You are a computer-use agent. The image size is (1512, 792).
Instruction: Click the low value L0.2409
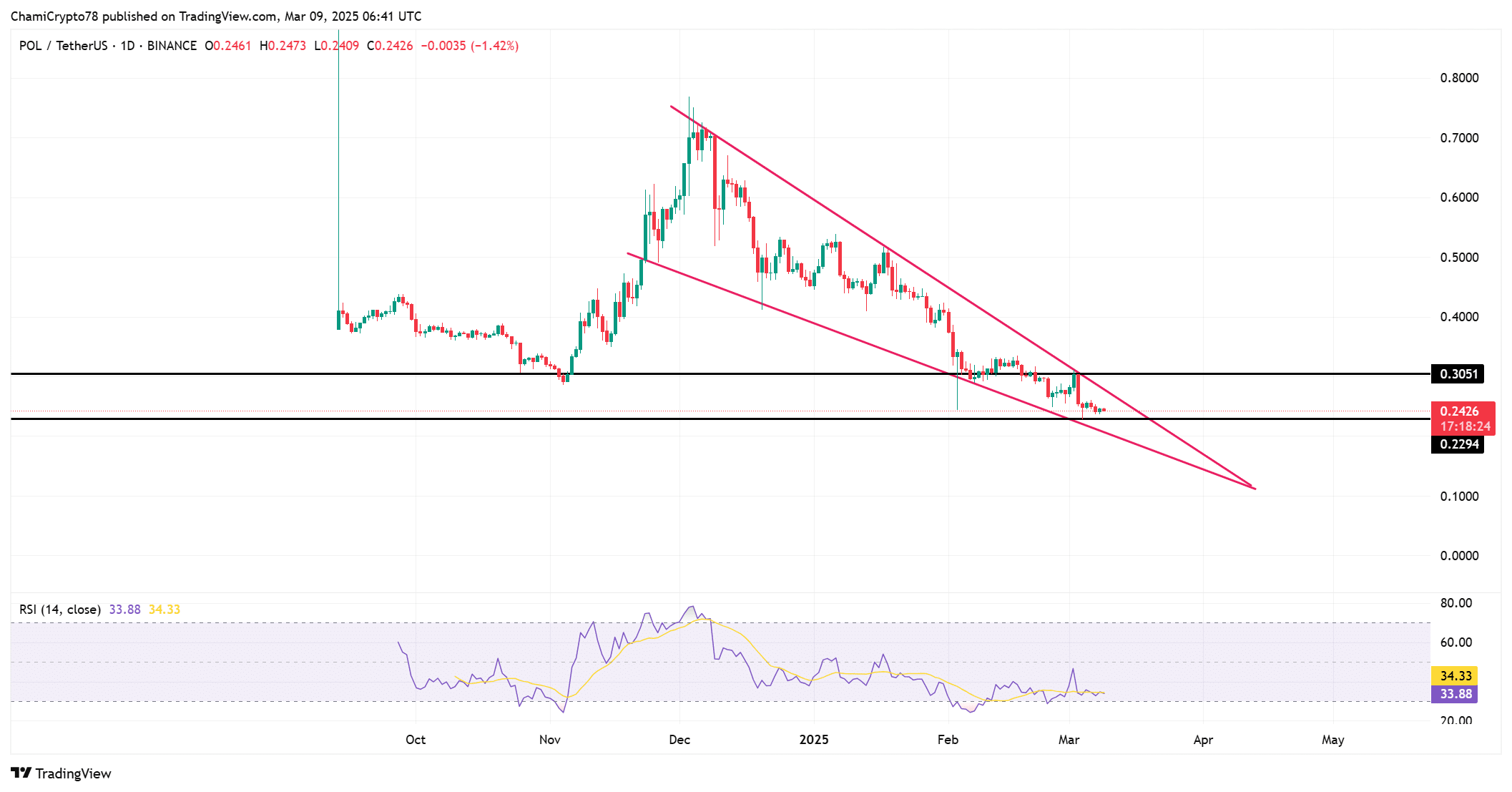click(x=337, y=46)
